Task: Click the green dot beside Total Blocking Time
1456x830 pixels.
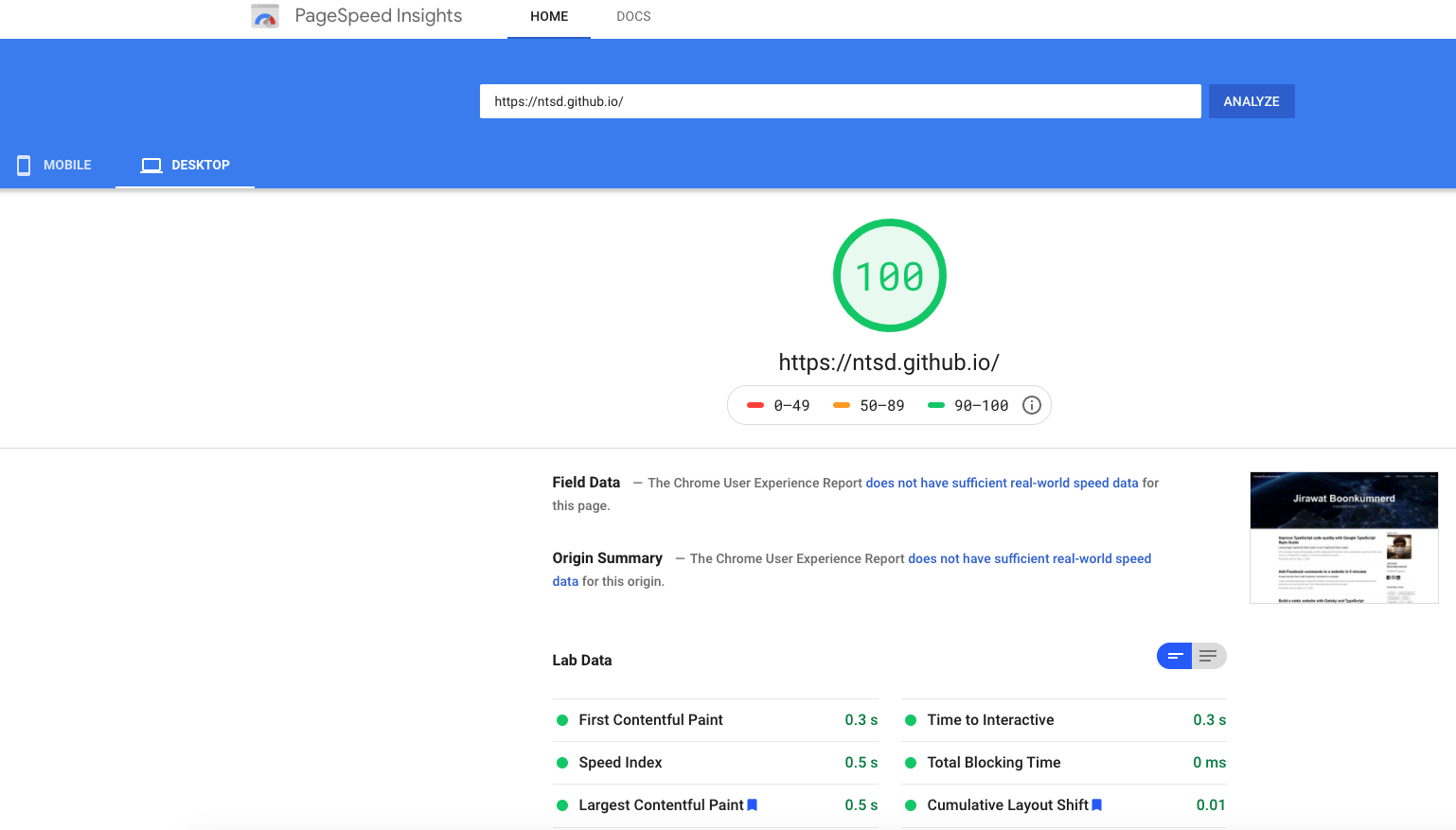Action: pyautogui.click(x=910, y=762)
